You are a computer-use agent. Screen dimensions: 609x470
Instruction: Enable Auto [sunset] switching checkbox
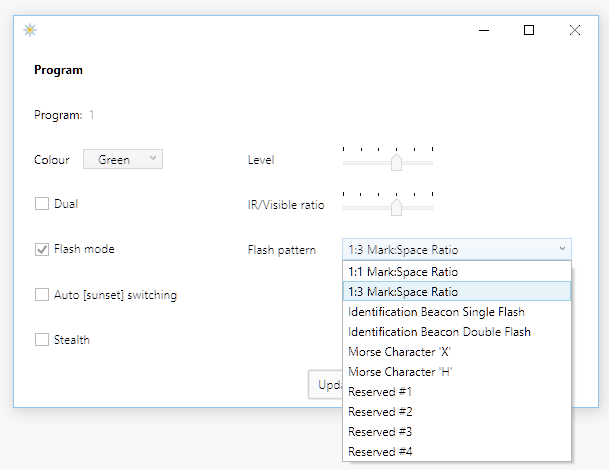(x=42, y=294)
